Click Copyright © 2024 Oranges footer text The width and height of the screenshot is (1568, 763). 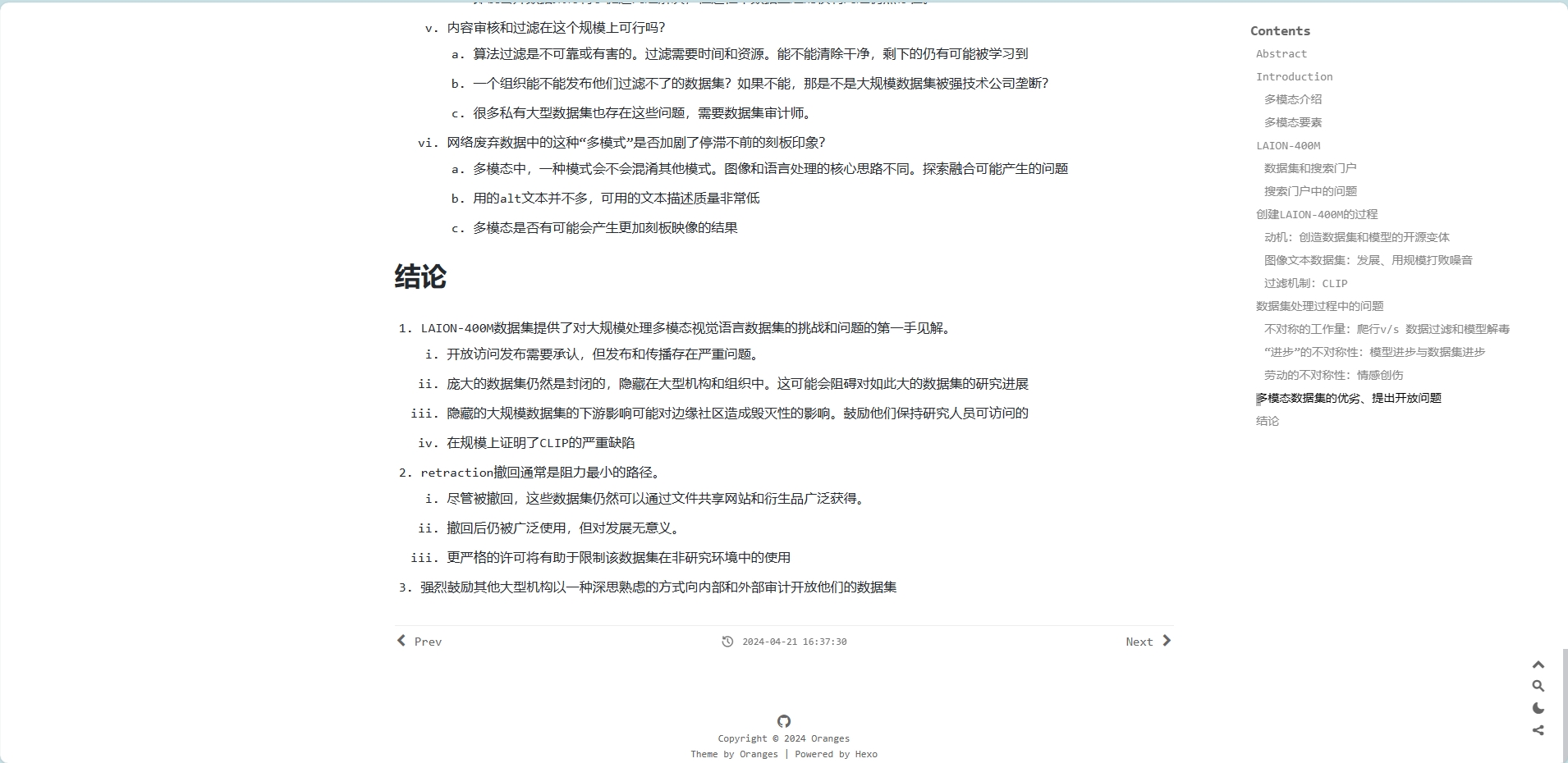(784, 738)
